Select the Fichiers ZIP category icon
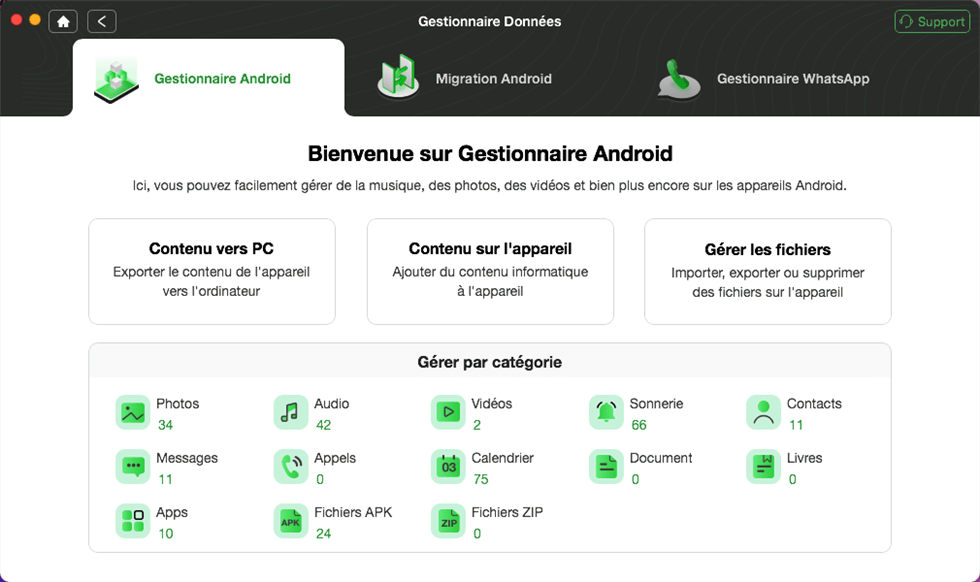The height and width of the screenshot is (582, 980). point(449,521)
